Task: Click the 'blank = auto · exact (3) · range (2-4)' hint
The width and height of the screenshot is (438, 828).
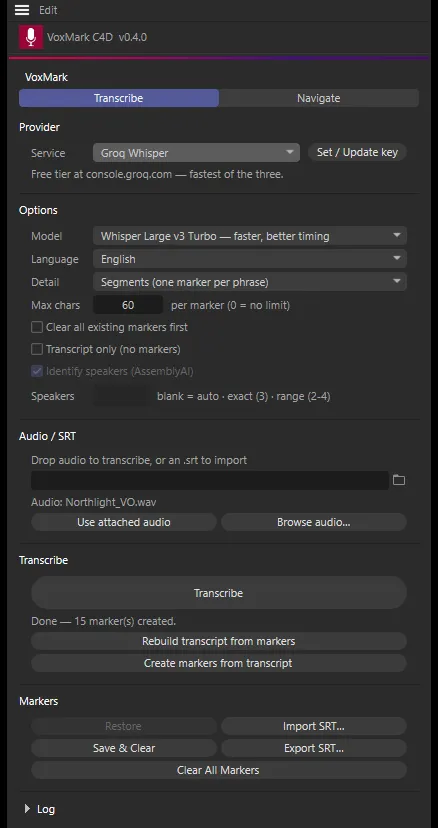Action: (x=244, y=396)
